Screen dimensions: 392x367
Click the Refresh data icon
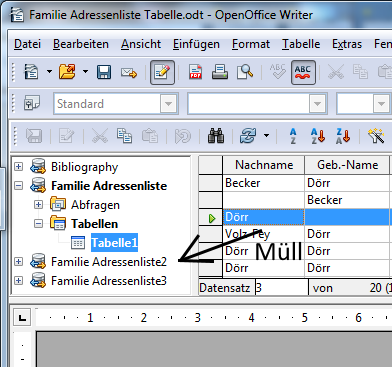click(248, 136)
